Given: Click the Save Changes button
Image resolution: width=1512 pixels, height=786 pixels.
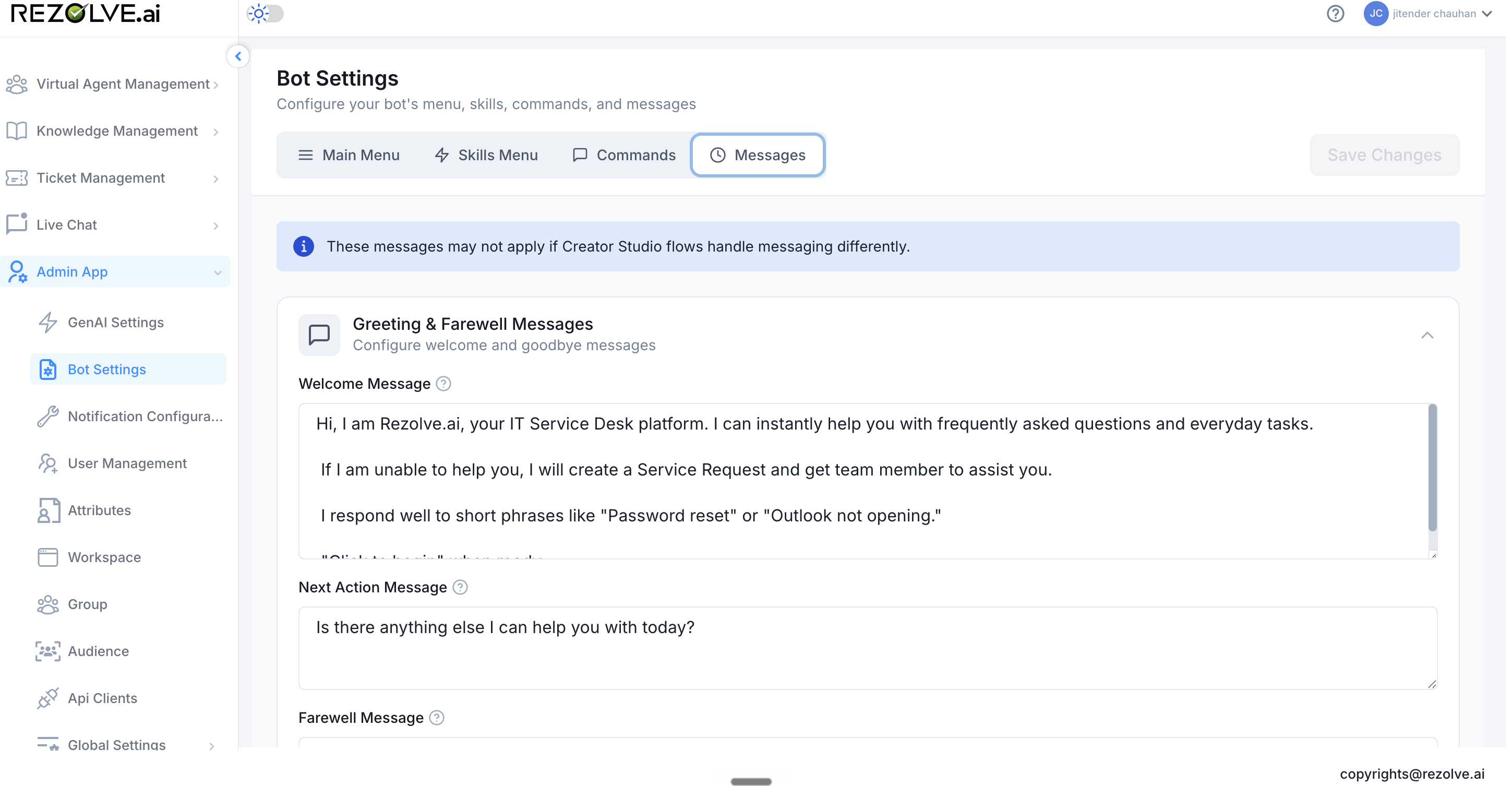Looking at the screenshot, I should click(1385, 155).
